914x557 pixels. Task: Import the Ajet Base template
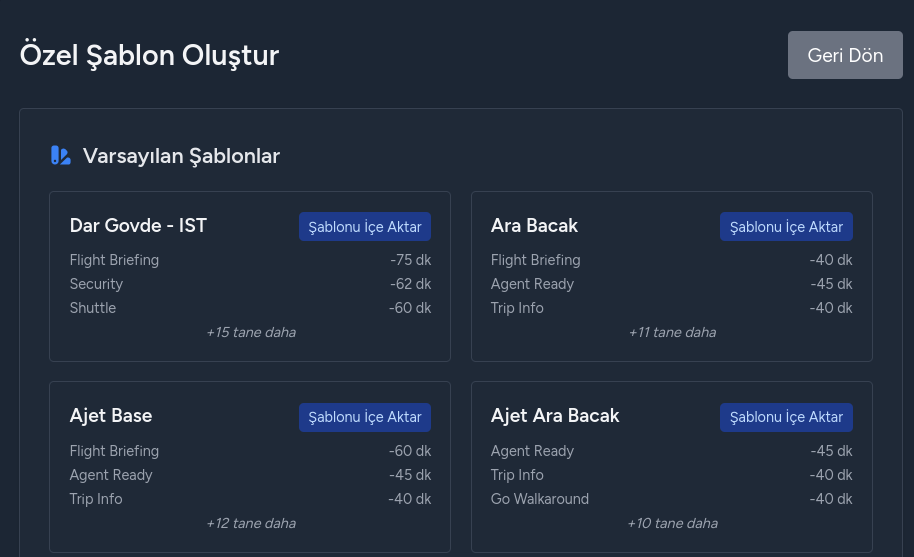coord(364,417)
